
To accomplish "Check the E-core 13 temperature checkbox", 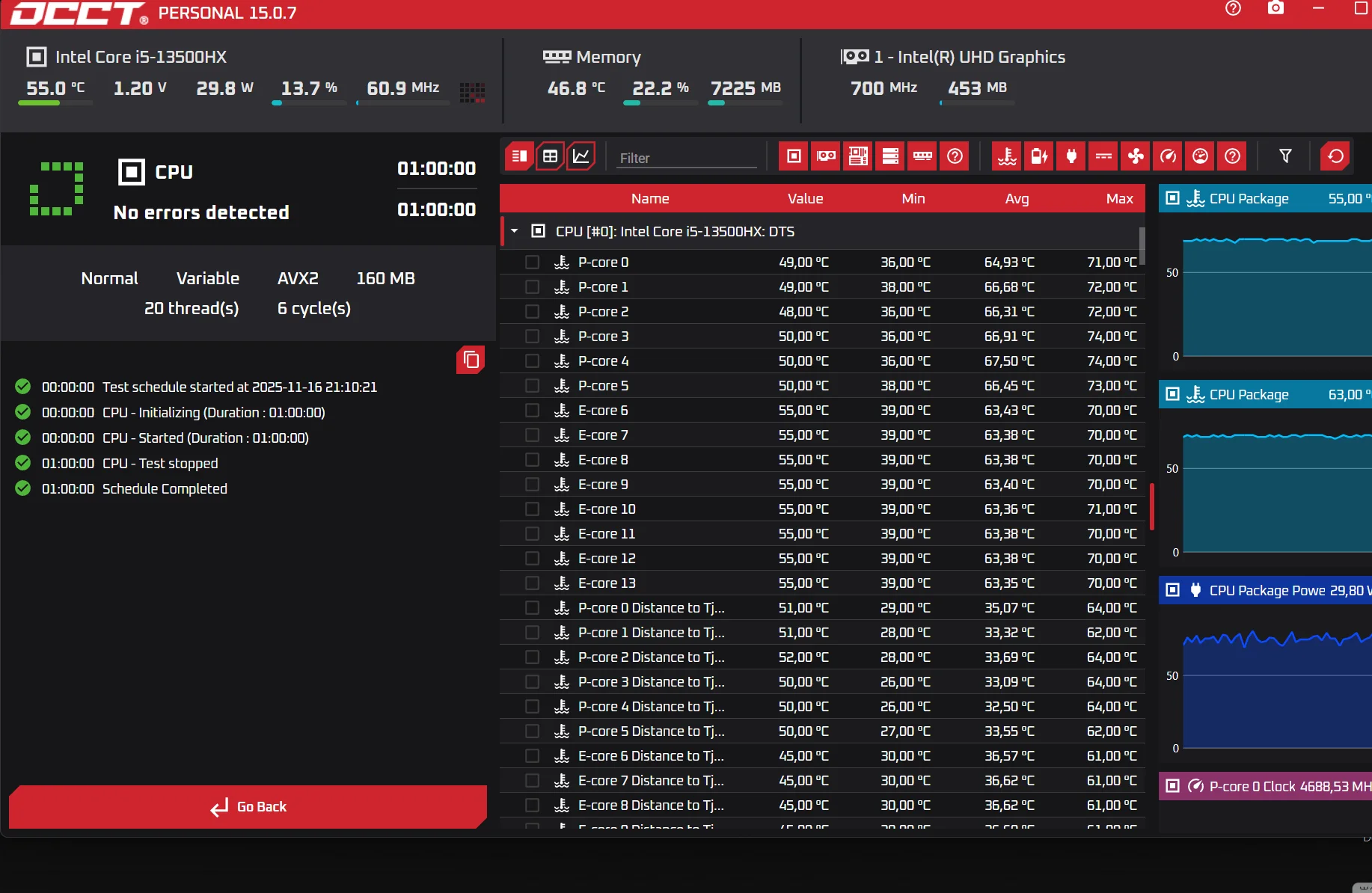I will pos(532,583).
